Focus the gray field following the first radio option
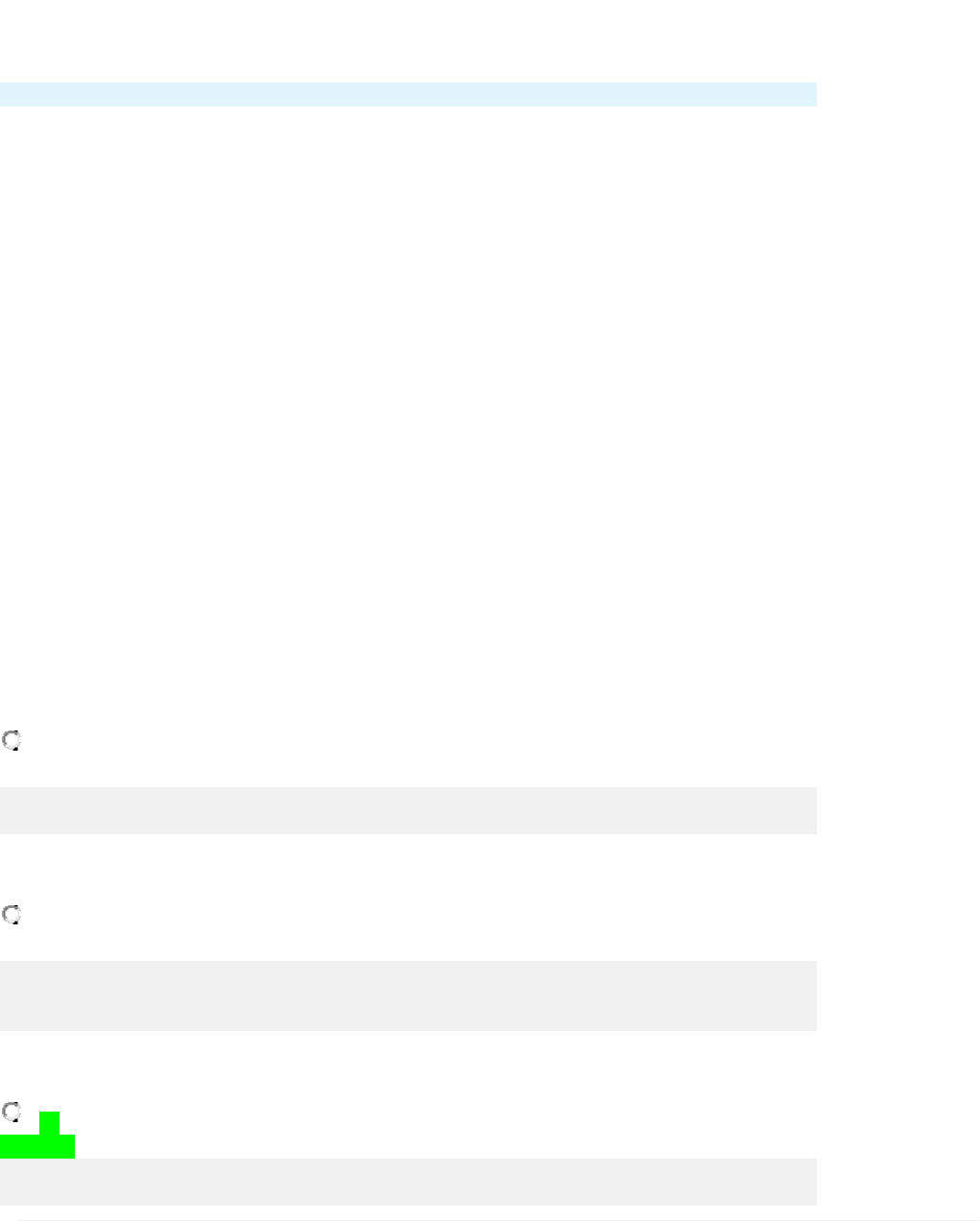 [x=408, y=810]
